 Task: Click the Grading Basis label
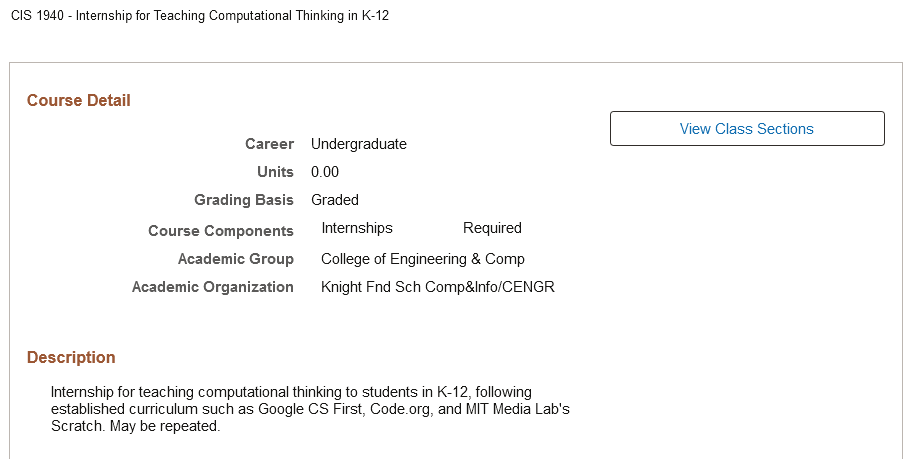(244, 200)
